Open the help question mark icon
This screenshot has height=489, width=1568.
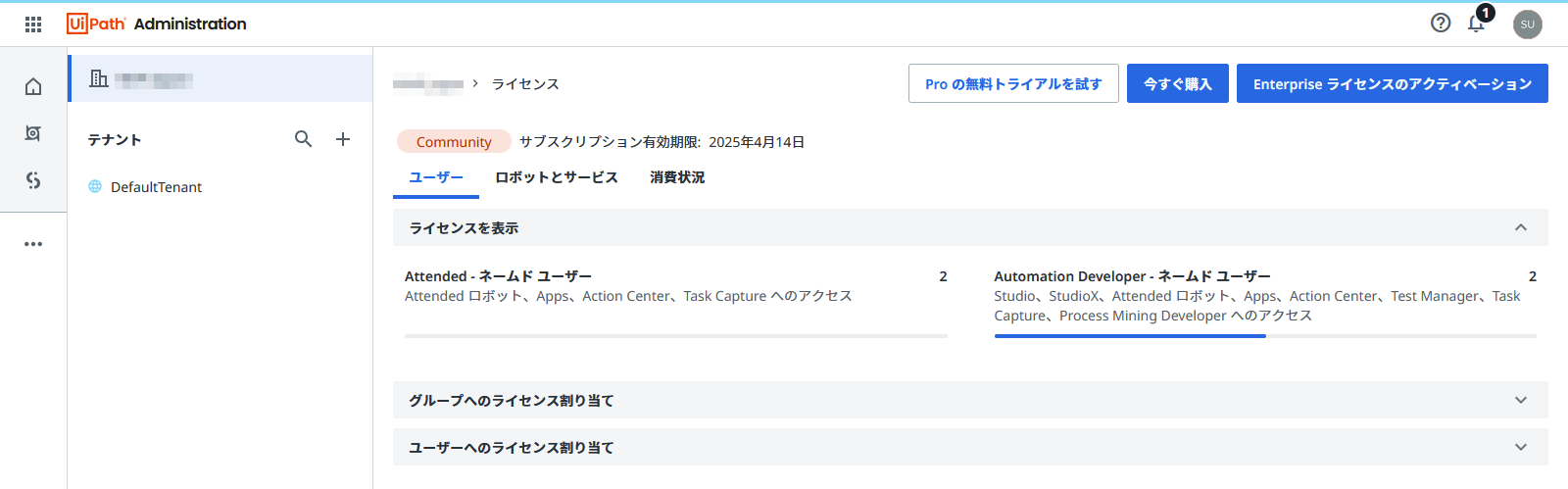pyautogui.click(x=1440, y=23)
